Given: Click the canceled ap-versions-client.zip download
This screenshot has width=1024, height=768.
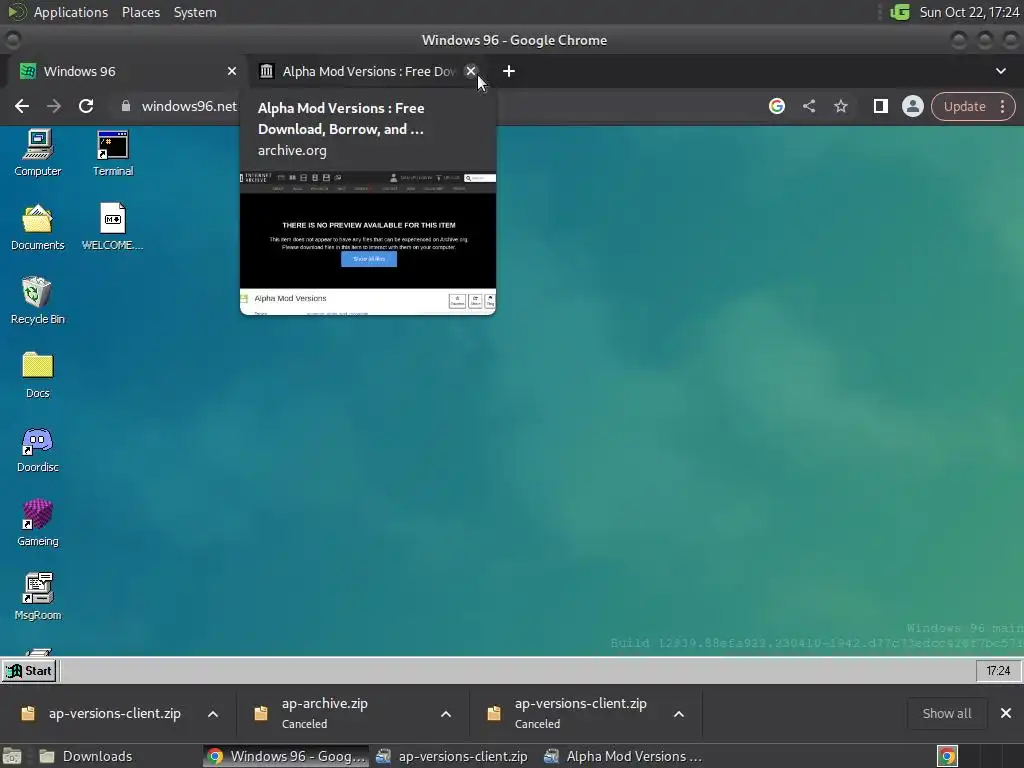Looking at the screenshot, I should 568,713.
